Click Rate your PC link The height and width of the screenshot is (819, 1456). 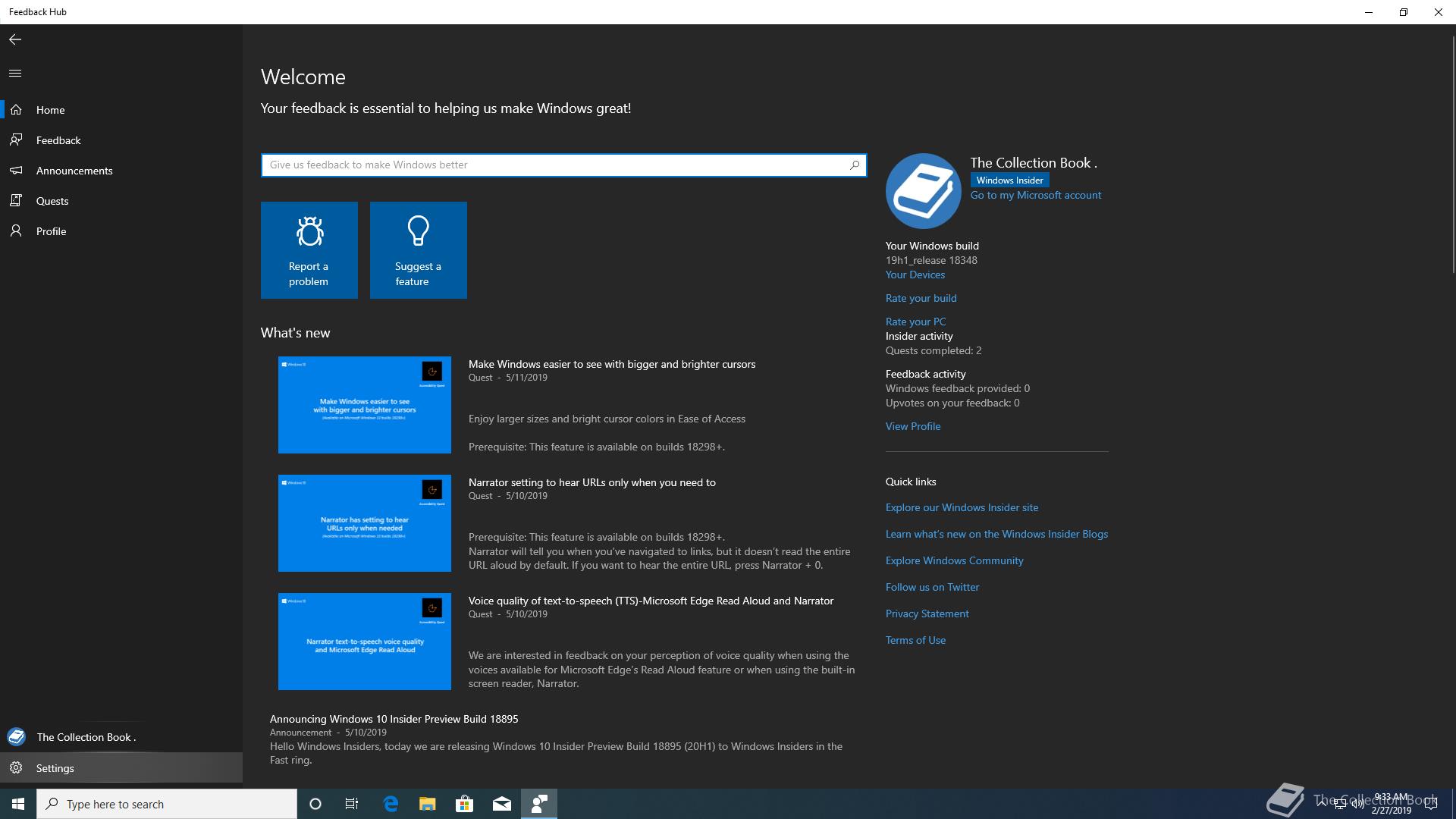click(916, 322)
